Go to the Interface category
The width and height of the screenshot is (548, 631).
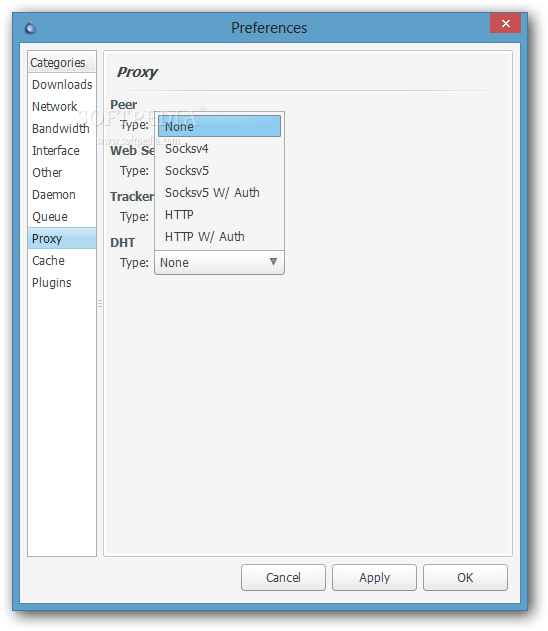[62, 151]
